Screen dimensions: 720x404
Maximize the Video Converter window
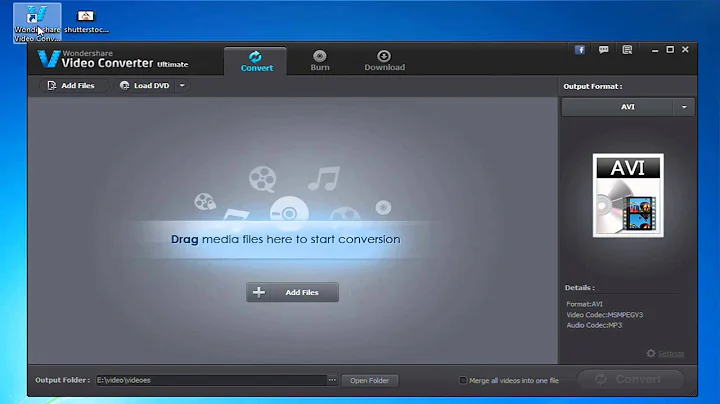[670, 50]
